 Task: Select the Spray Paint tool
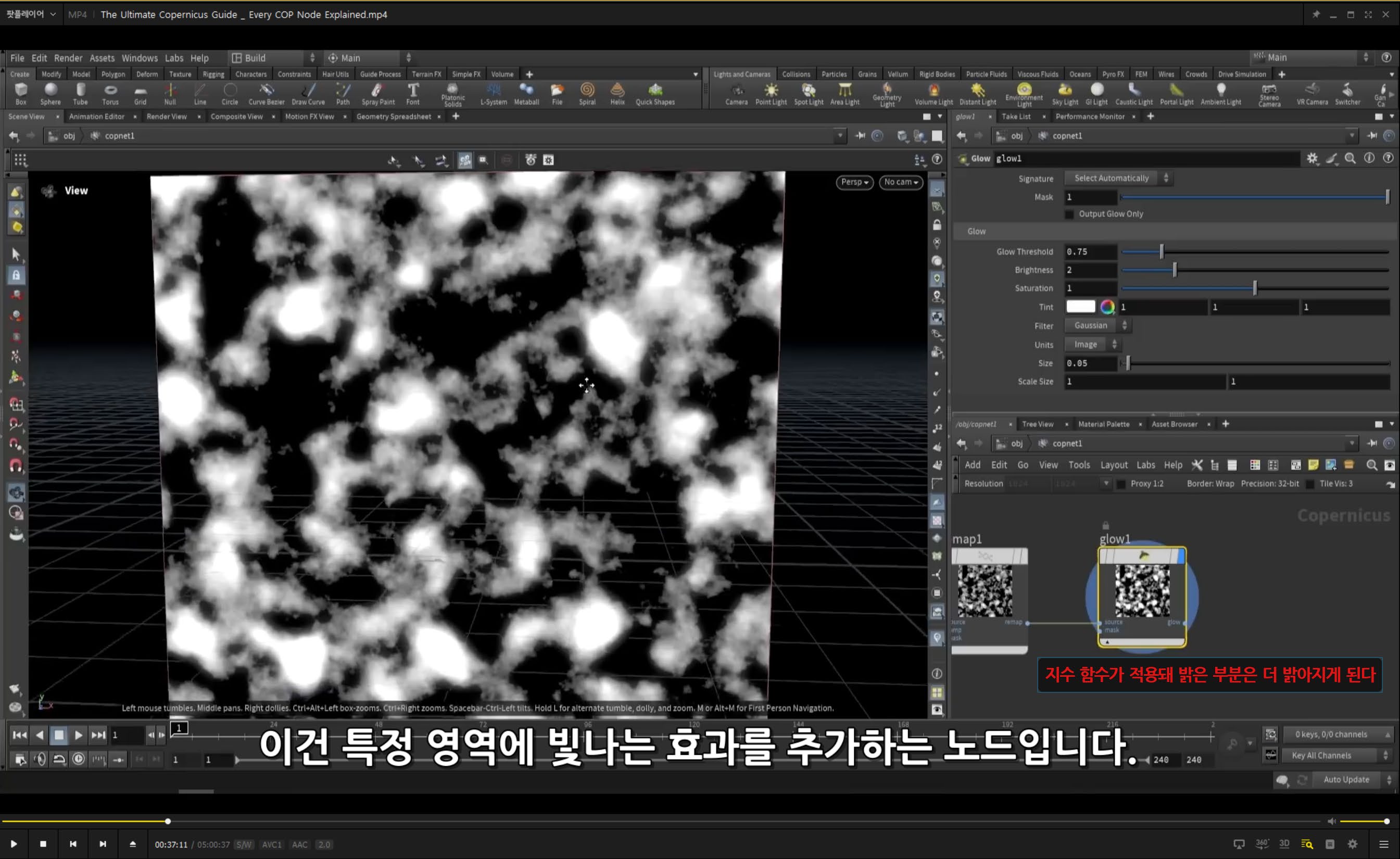(x=378, y=94)
